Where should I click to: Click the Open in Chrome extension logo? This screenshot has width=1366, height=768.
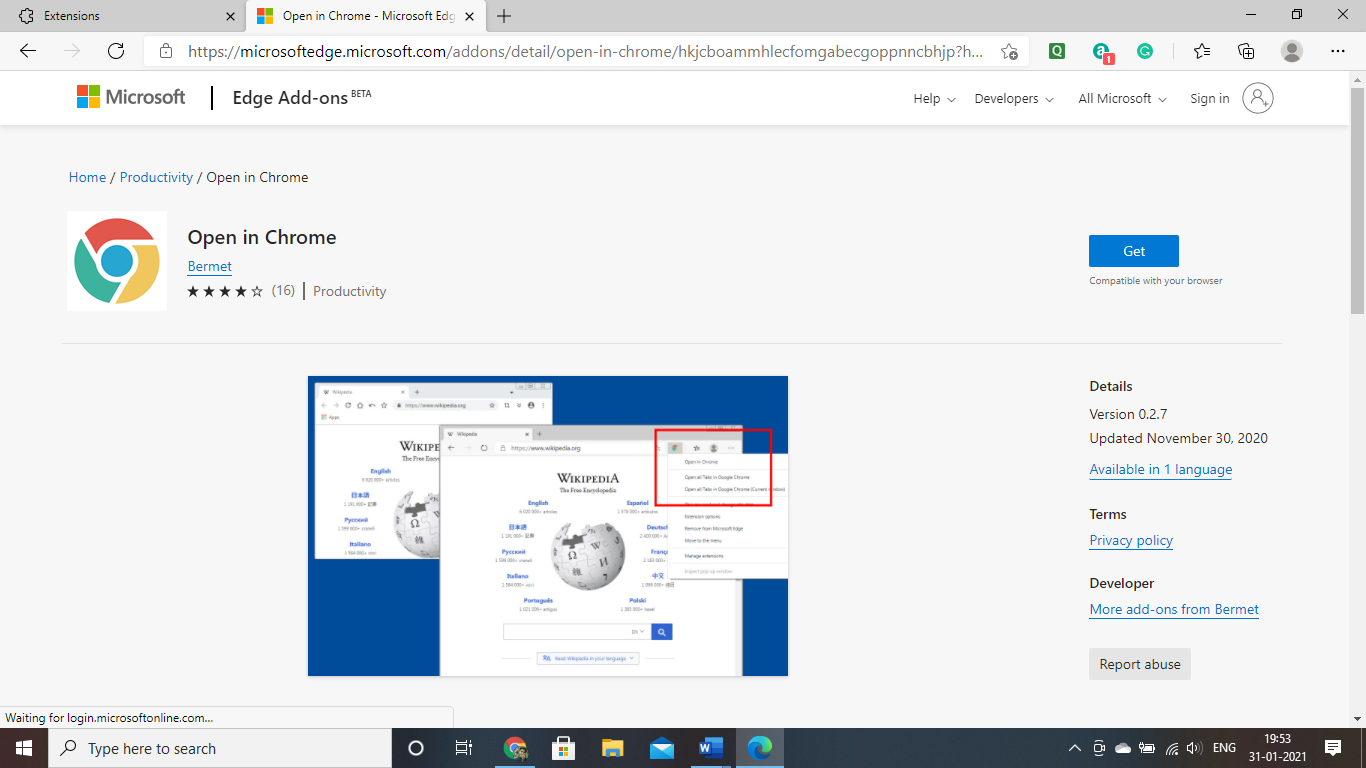(x=117, y=261)
